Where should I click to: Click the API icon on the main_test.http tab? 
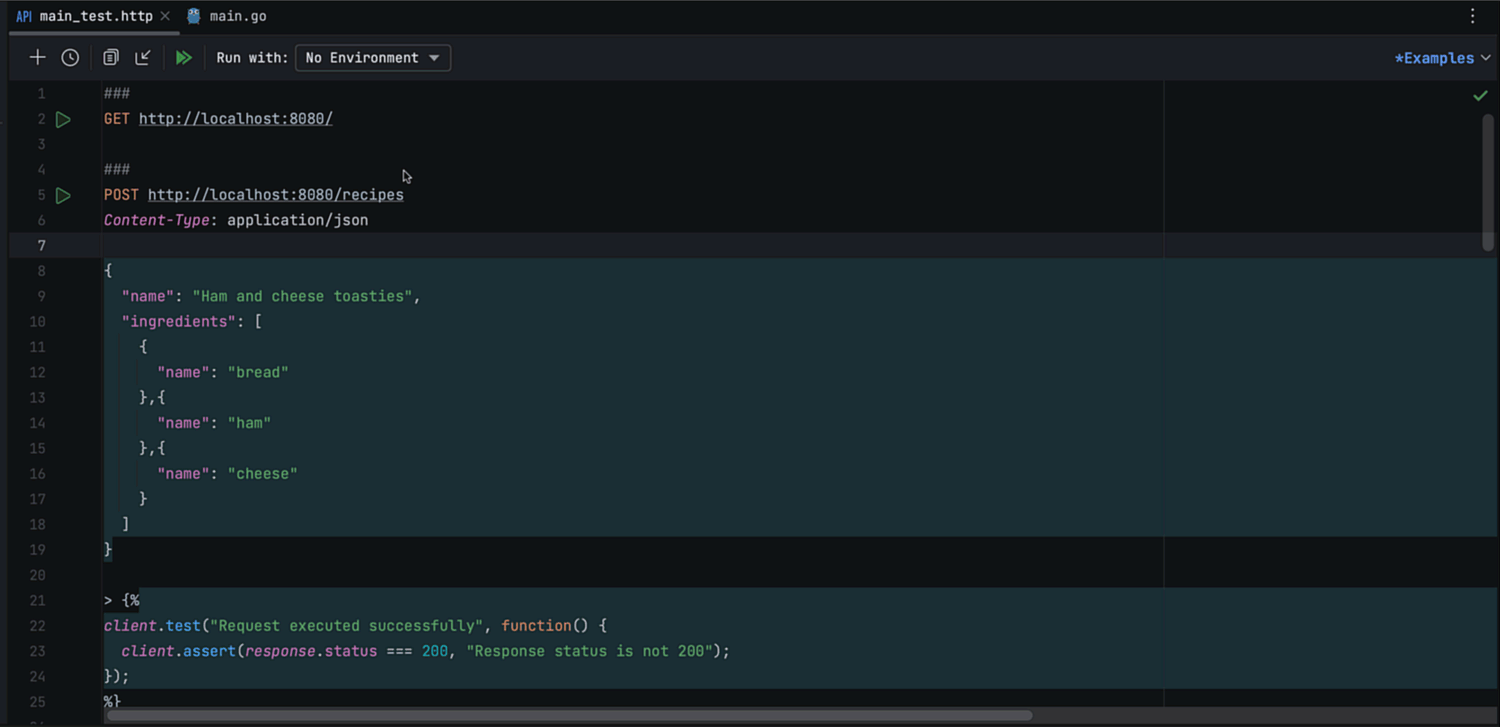coord(24,15)
